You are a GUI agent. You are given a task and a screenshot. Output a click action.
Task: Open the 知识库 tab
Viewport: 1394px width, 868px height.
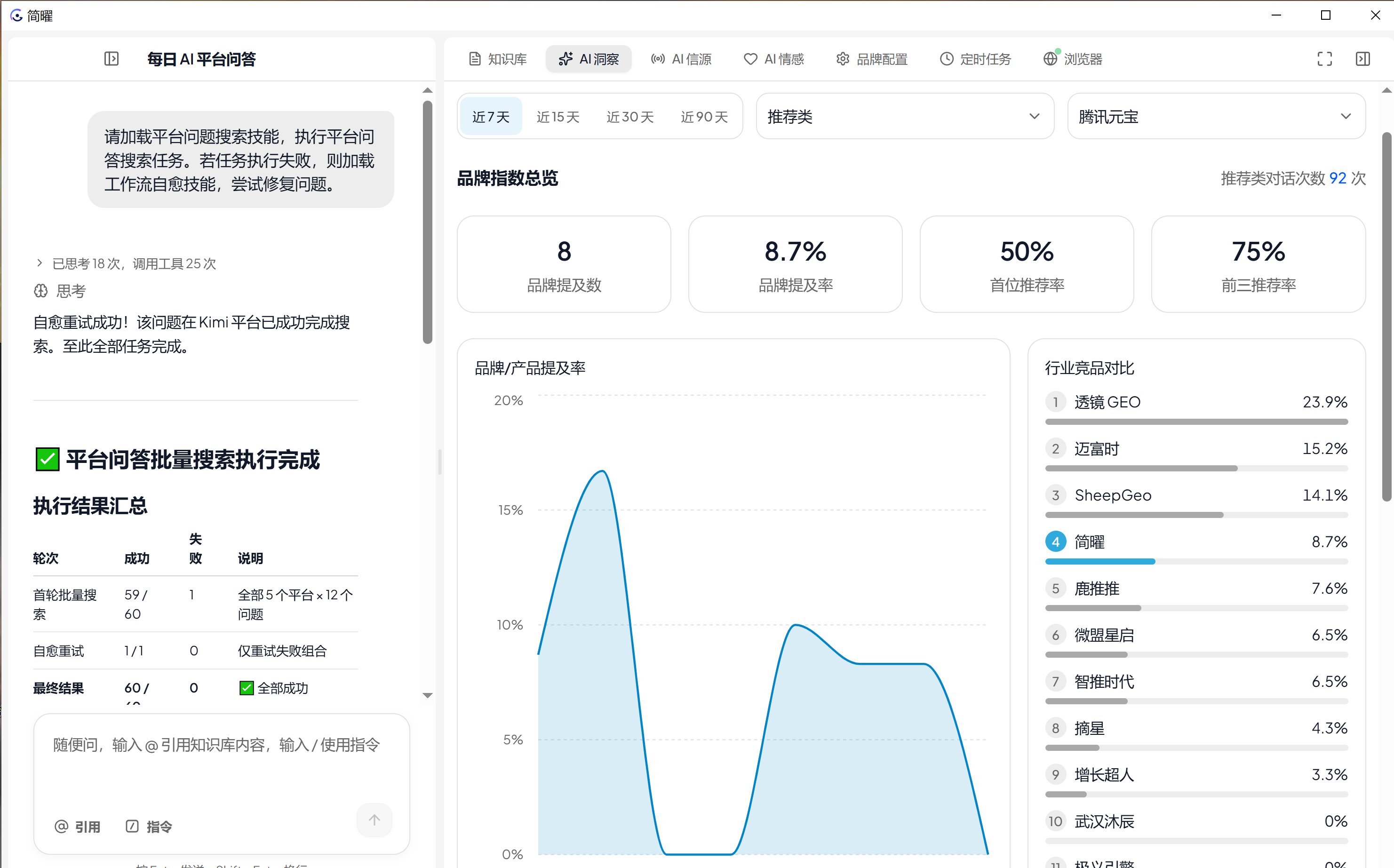click(498, 58)
